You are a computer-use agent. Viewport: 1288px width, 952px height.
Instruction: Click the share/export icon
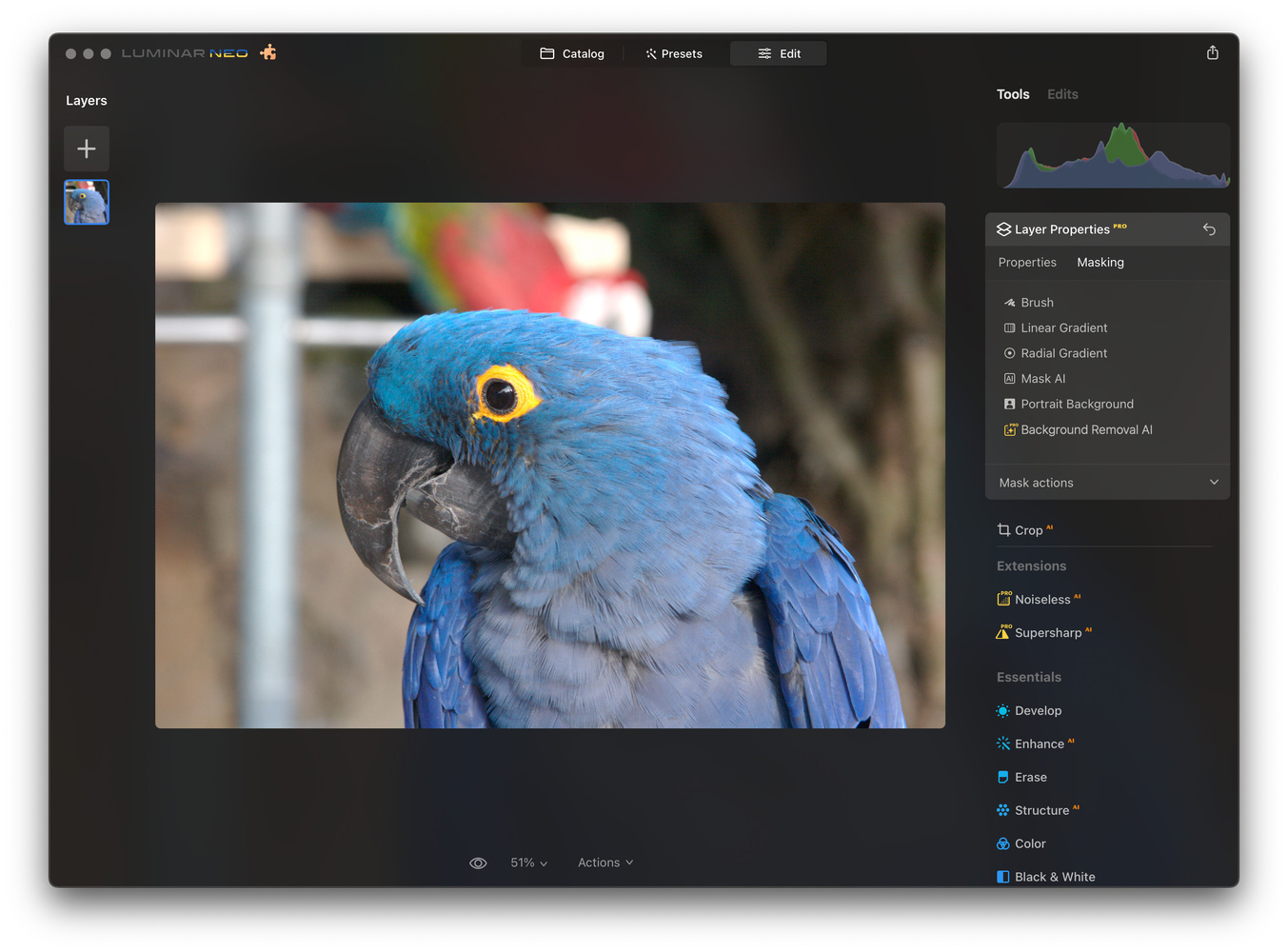[x=1212, y=53]
